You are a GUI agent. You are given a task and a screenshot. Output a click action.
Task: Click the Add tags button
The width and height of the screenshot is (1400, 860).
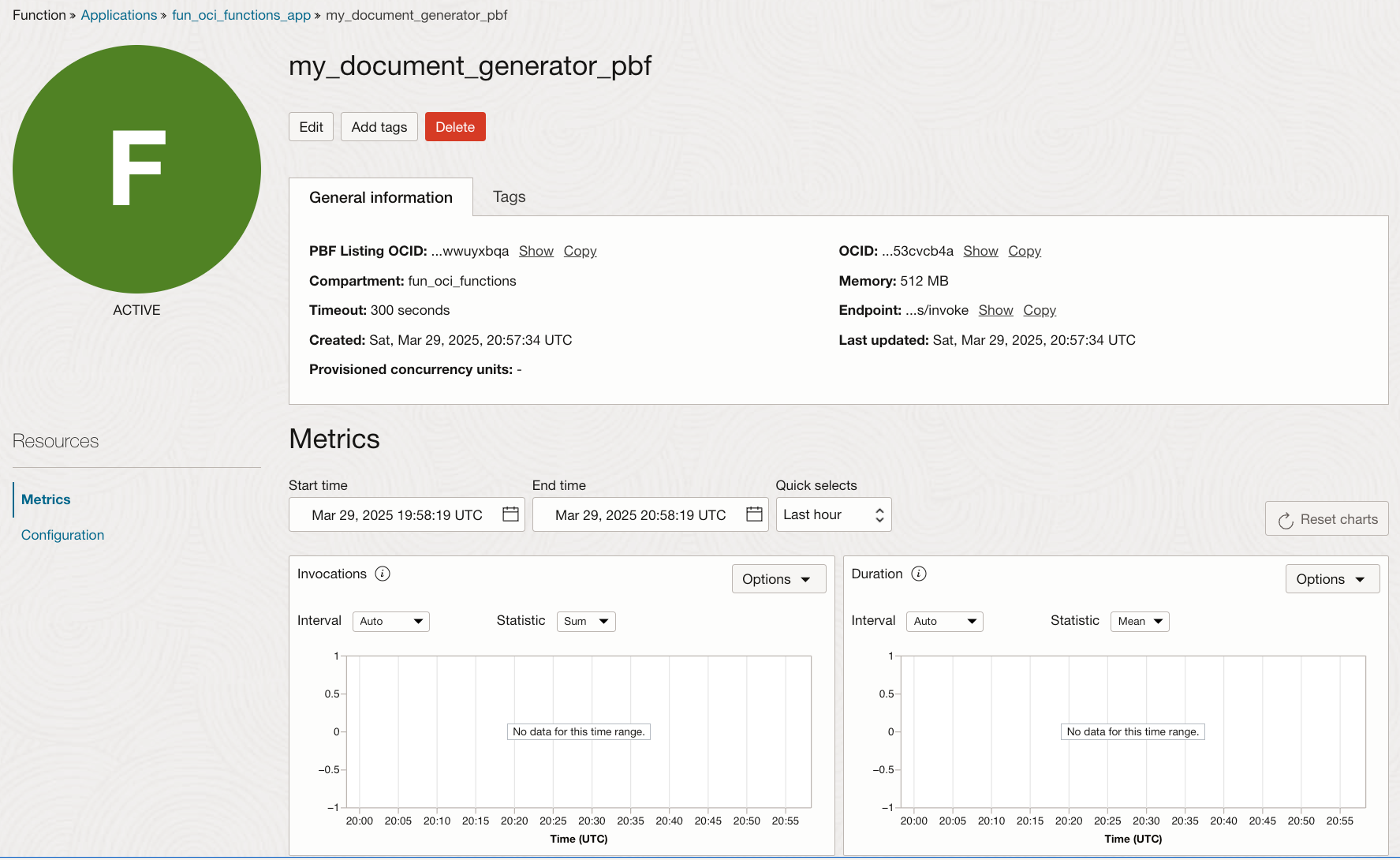(379, 127)
